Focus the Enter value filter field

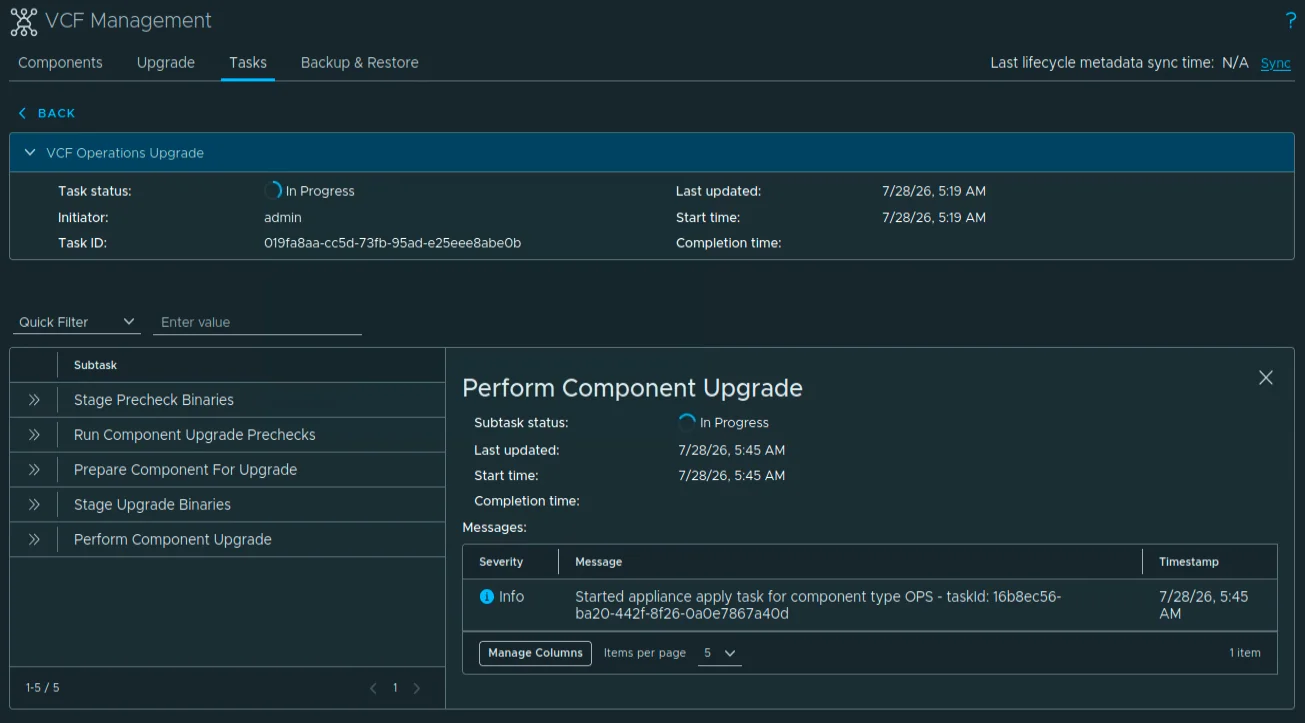click(x=257, y=322)
